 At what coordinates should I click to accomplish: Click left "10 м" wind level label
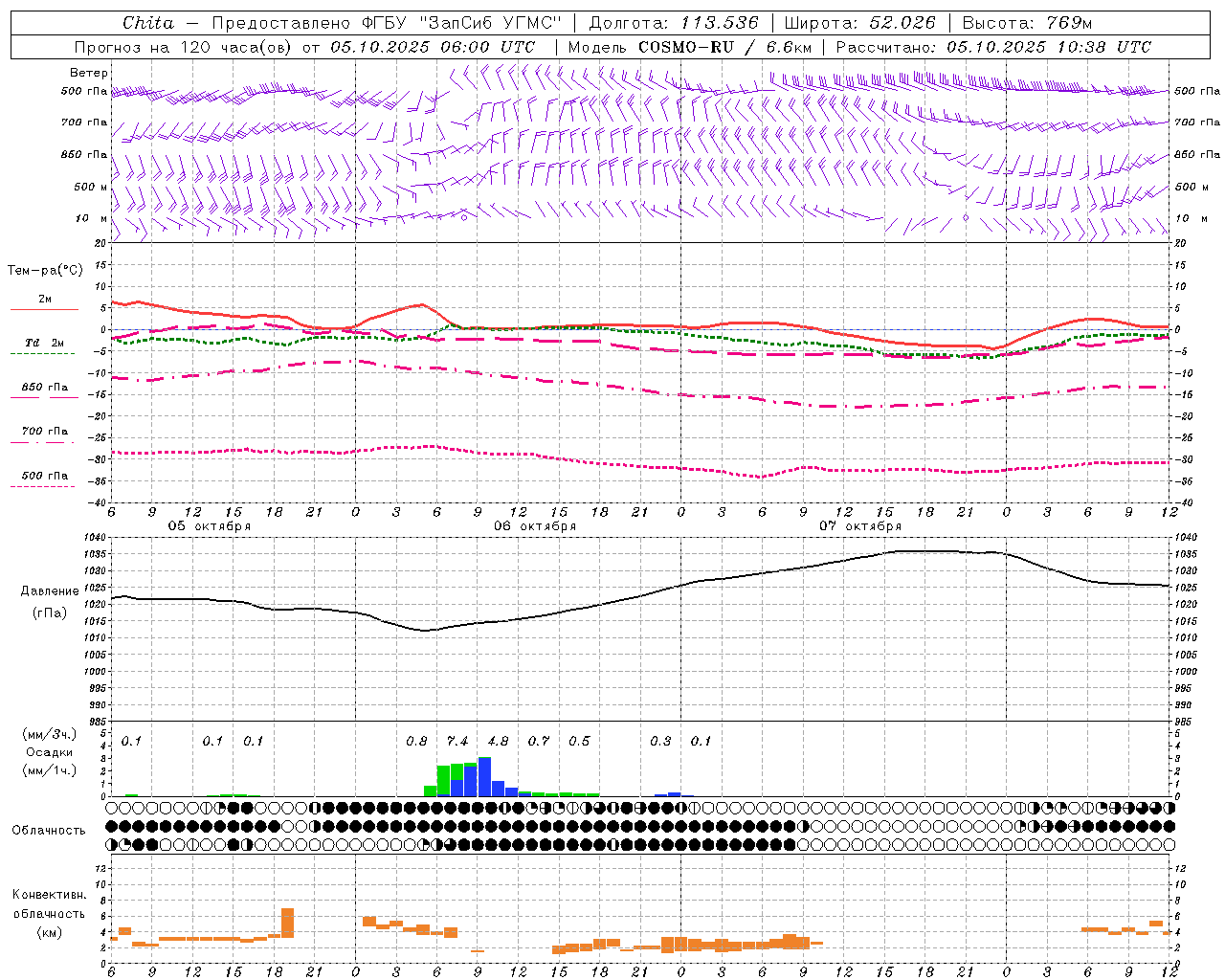92,218
